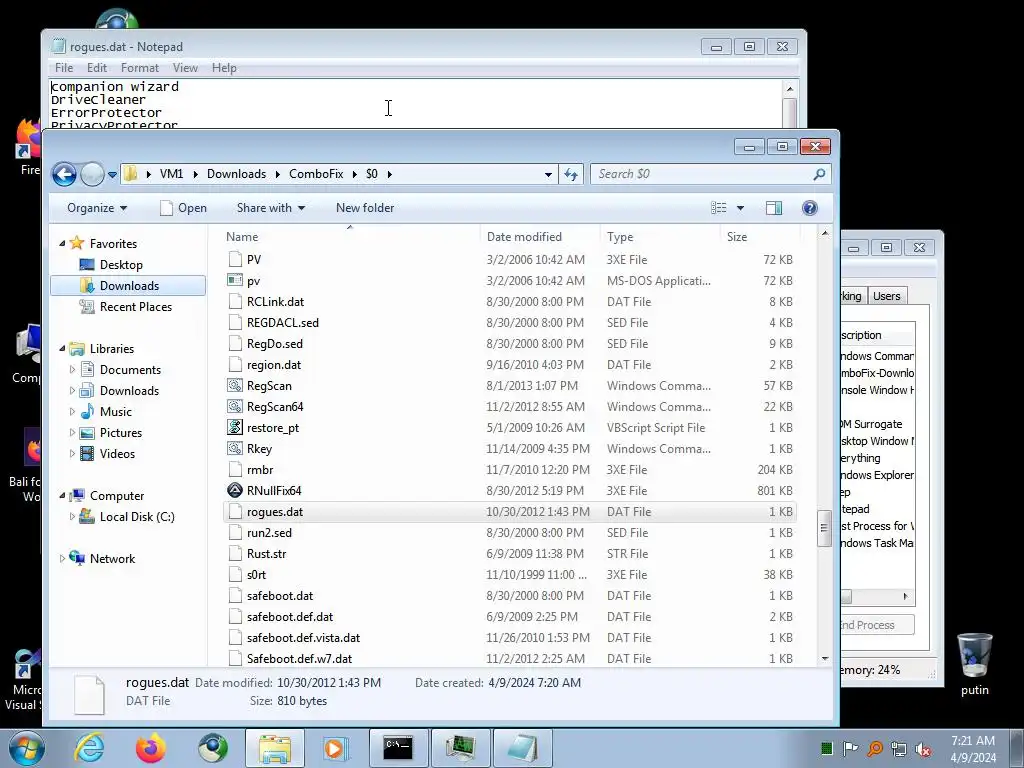Image resolution: width=1024 pixels, height=768 pixels.
Task: Open the recent pages dropdown arrow
Action: tap(112, 174)
